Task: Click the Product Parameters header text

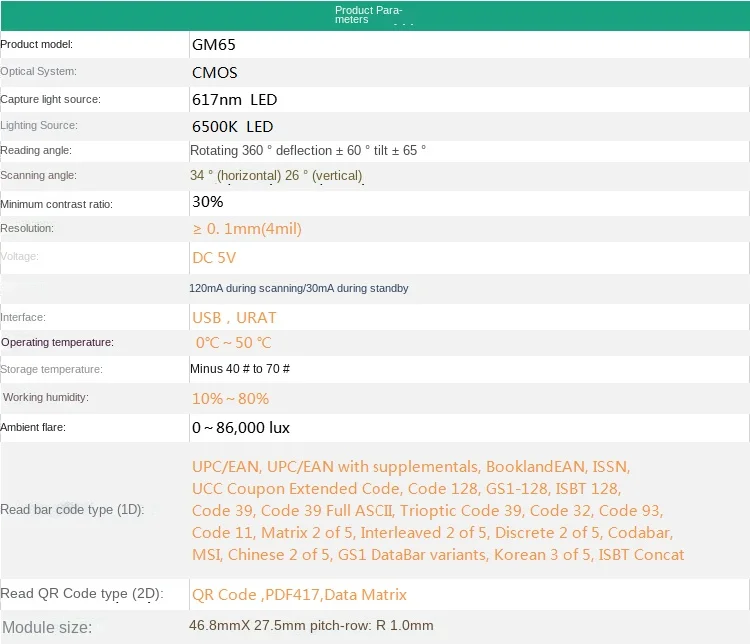Action: click(x=368, y=15)
